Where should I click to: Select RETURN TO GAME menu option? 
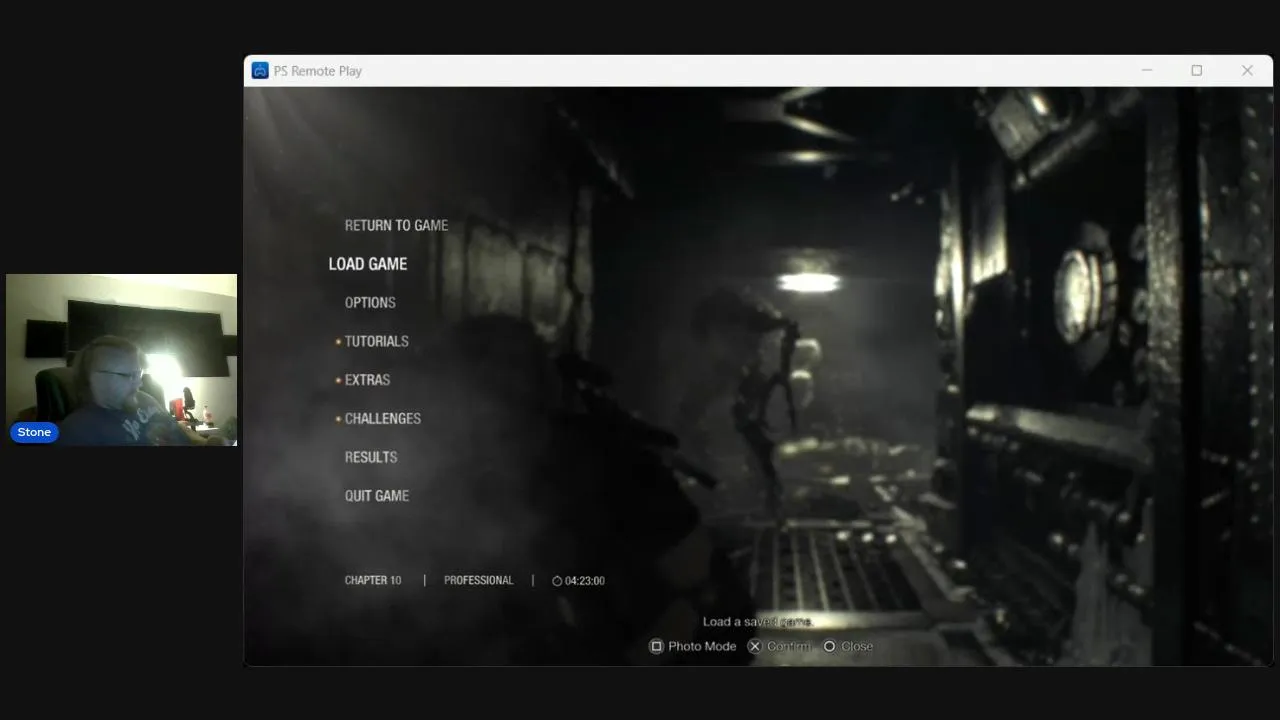[x=396, y=225]
